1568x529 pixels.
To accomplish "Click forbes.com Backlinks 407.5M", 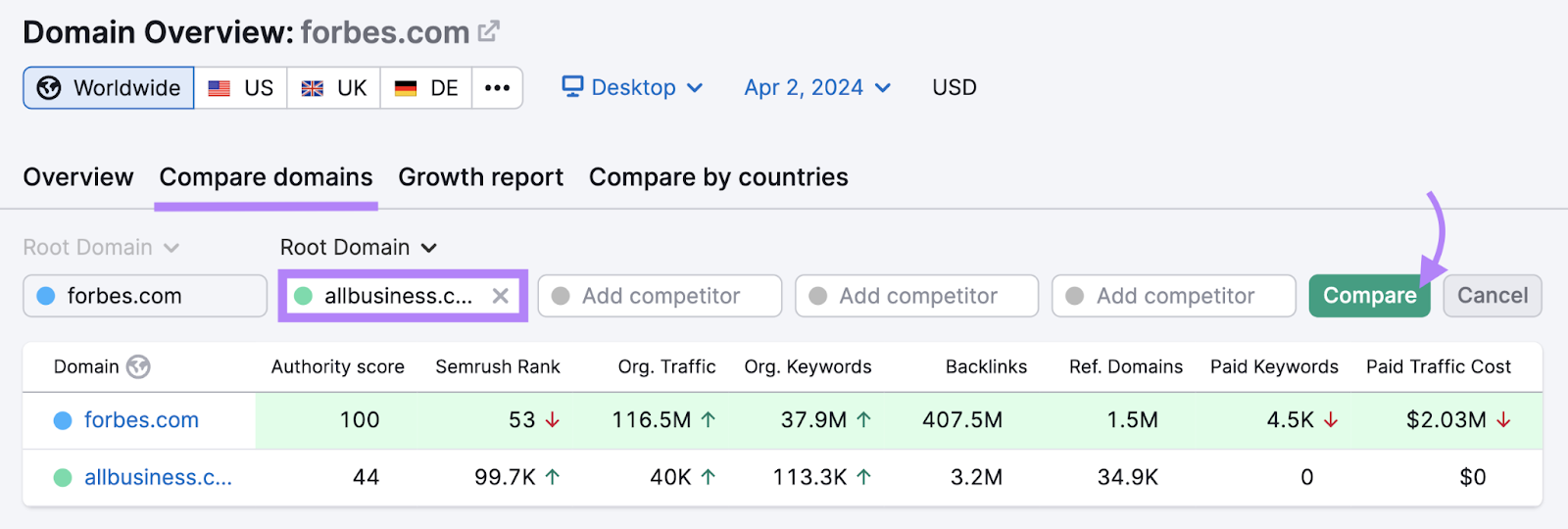I will click(x=962, y=420).
